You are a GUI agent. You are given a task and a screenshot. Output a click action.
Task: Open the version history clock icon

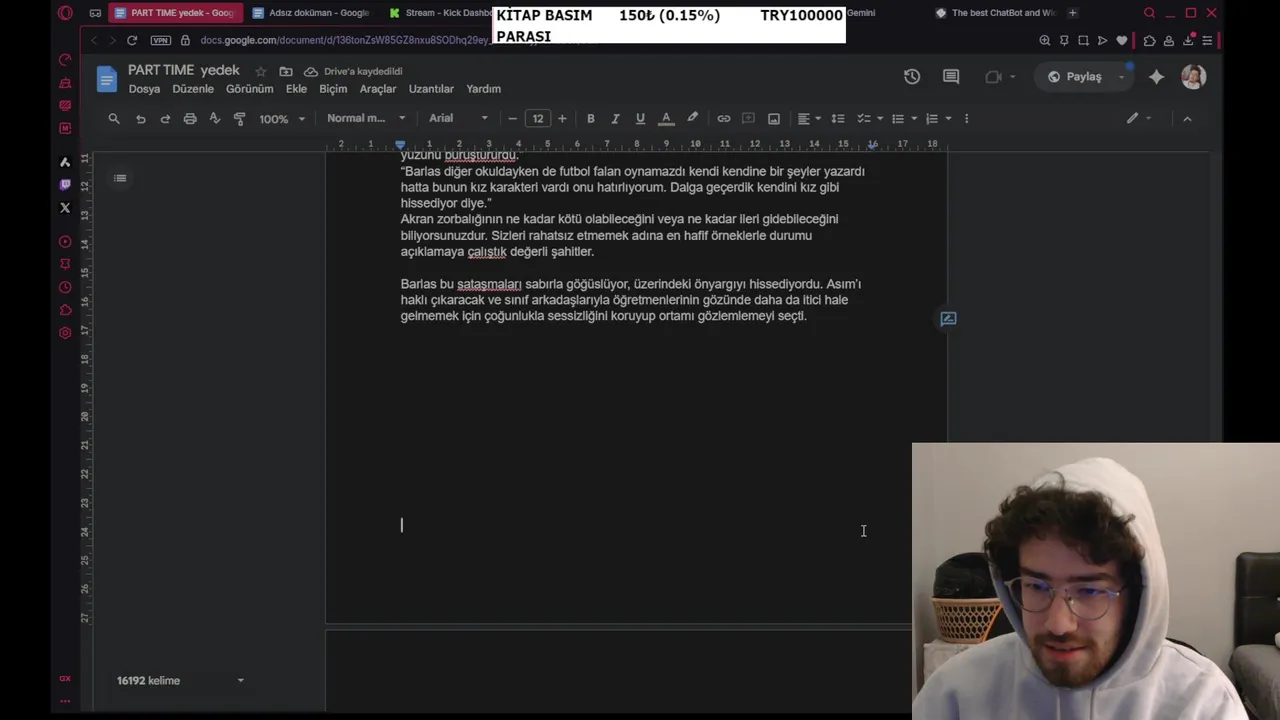tap(912, 76)
